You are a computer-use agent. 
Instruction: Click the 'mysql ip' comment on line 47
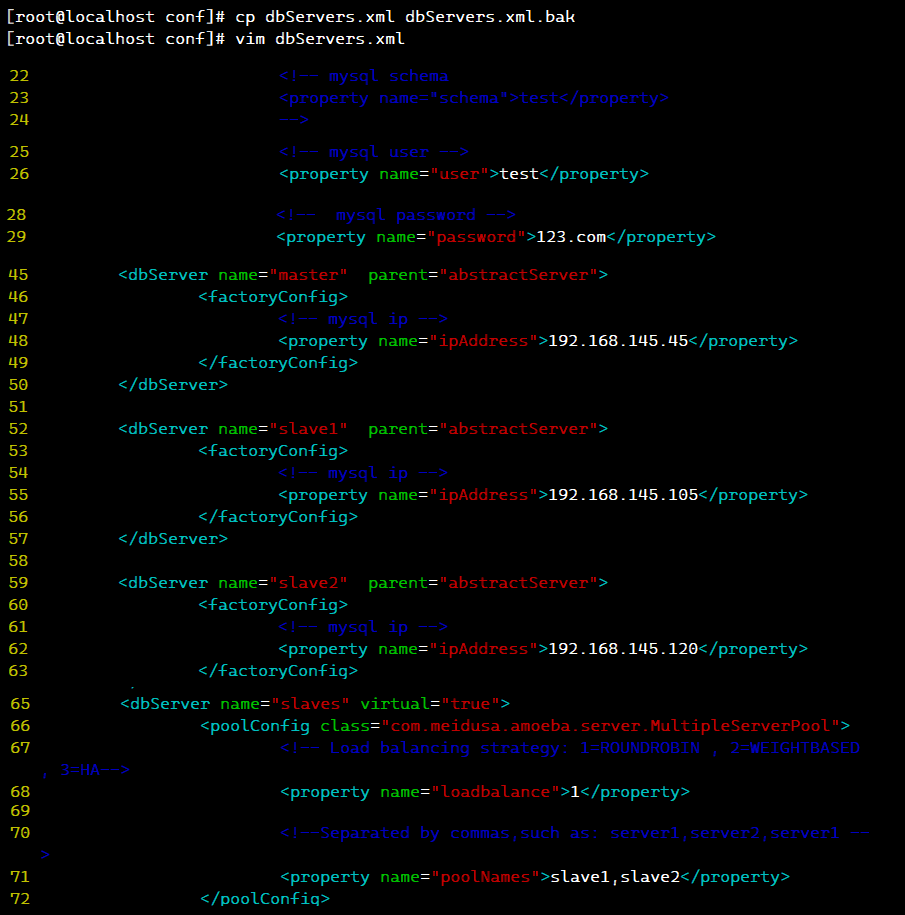363,319
